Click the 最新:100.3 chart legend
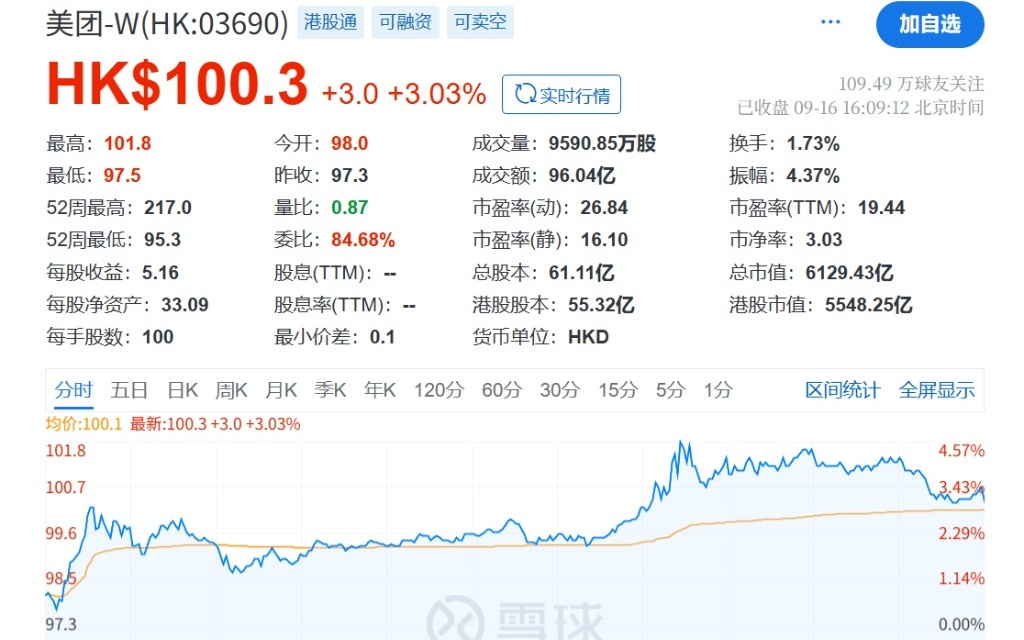 [215, 424]
